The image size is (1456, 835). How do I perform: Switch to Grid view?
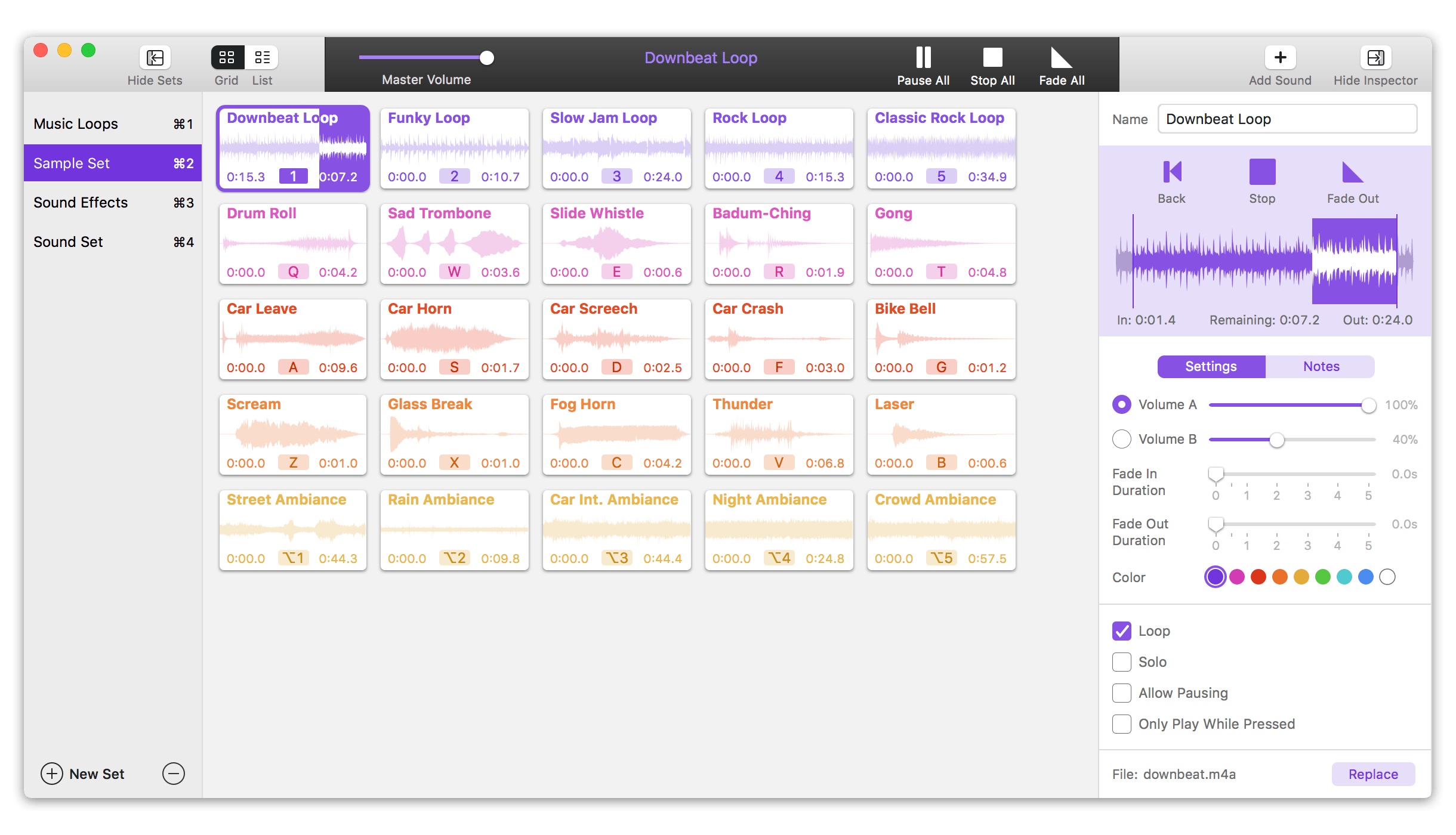227,58
